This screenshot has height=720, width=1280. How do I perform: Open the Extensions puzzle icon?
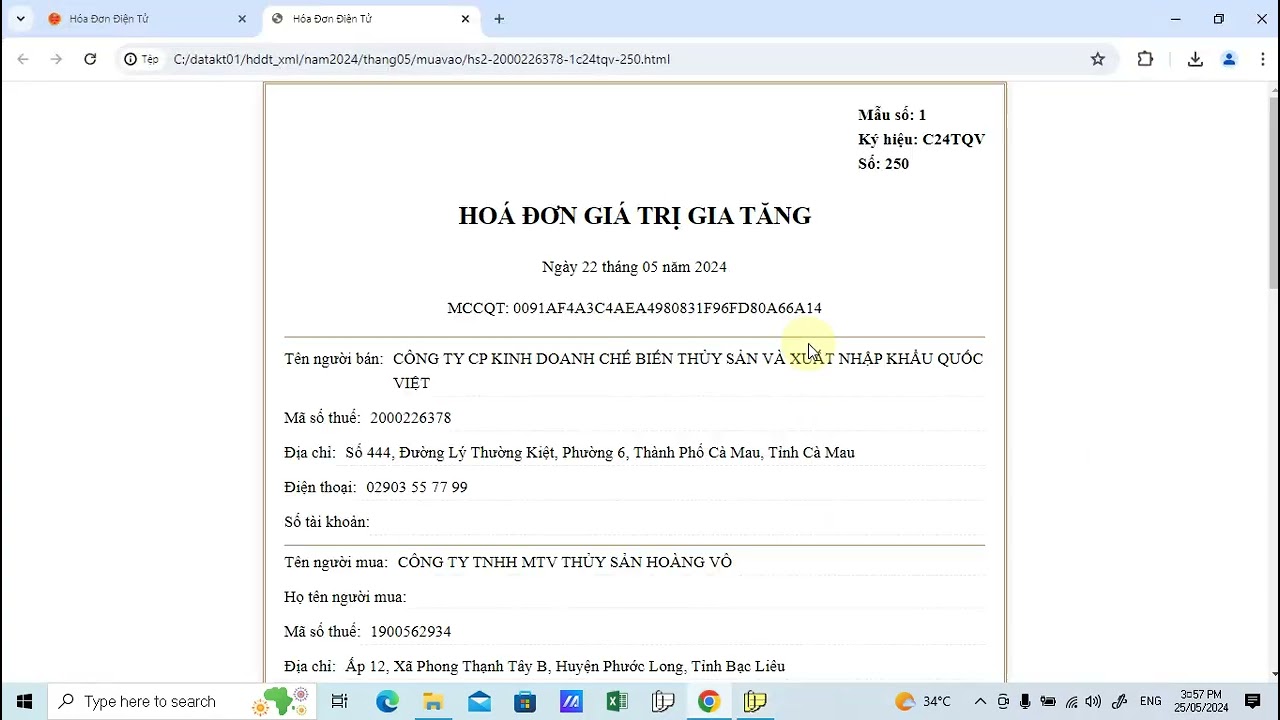[1146, 59]
